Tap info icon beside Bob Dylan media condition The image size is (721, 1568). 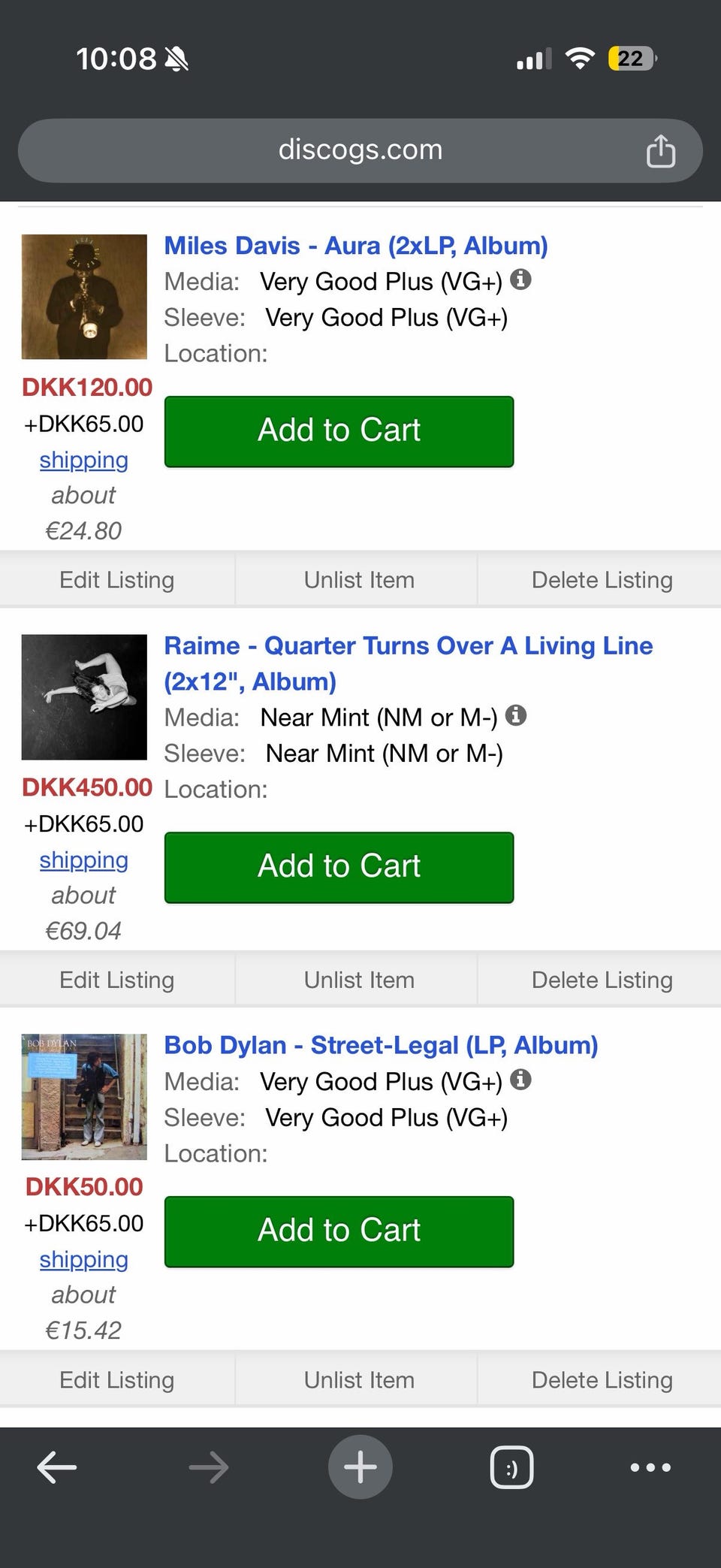coord(520,1080)
